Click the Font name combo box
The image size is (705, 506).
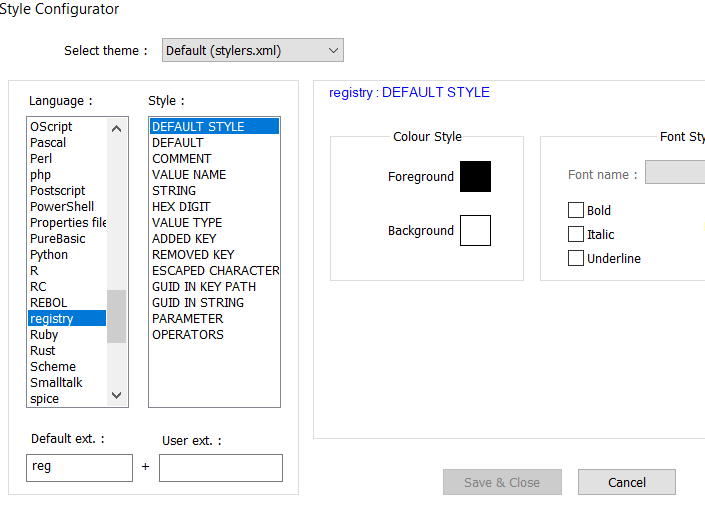675,173
